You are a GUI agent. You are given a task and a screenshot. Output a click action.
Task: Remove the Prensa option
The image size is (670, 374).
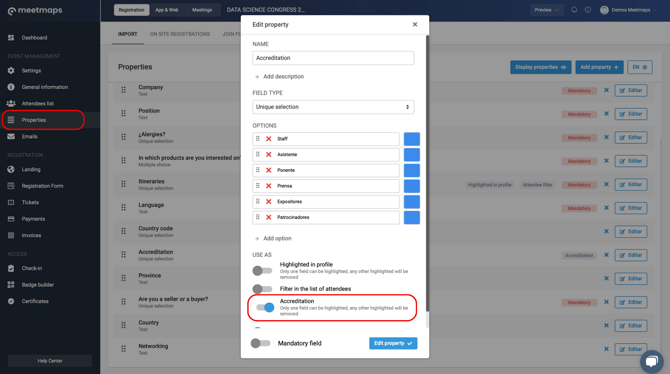[x=268, y=186]
